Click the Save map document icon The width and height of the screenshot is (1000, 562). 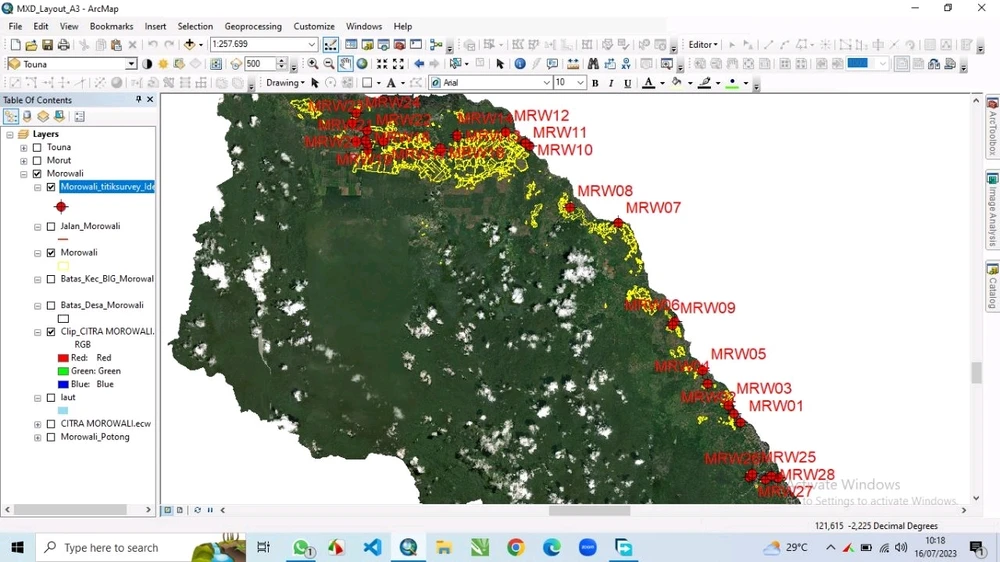click(47, 45)
